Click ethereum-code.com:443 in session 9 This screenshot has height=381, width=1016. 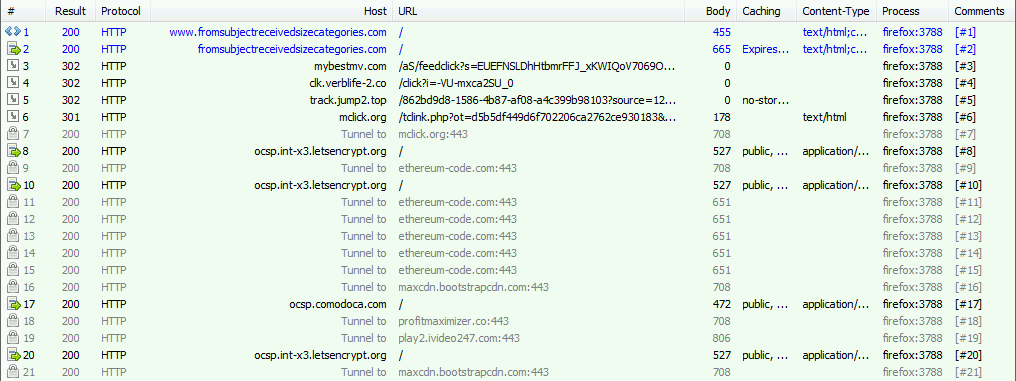[457, 168]
